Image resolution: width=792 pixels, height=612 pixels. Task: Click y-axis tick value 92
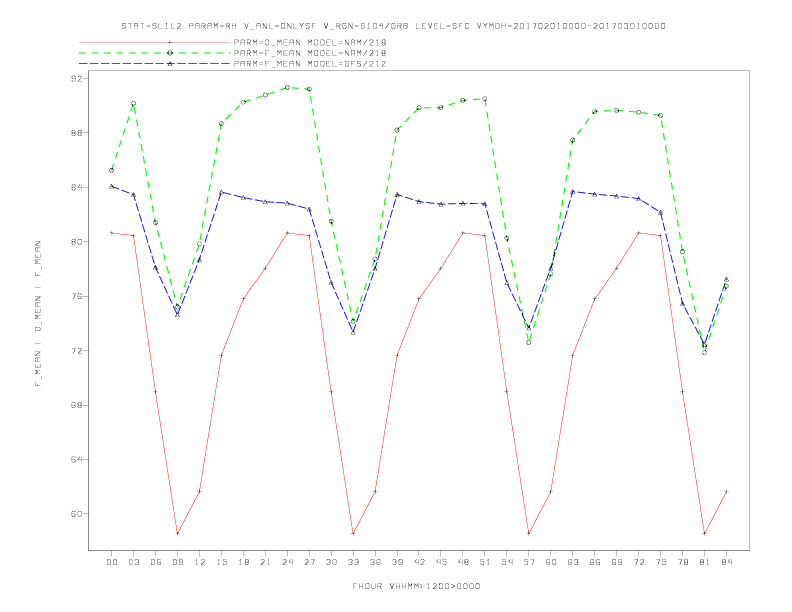tap(77, 78)
